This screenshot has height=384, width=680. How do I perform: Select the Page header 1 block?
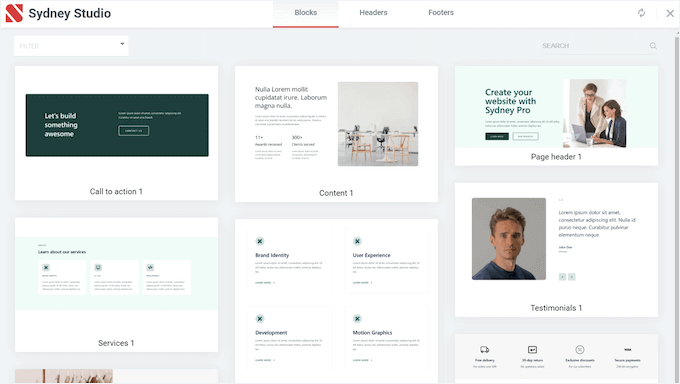pyautogui.click(x=556, y=115)
